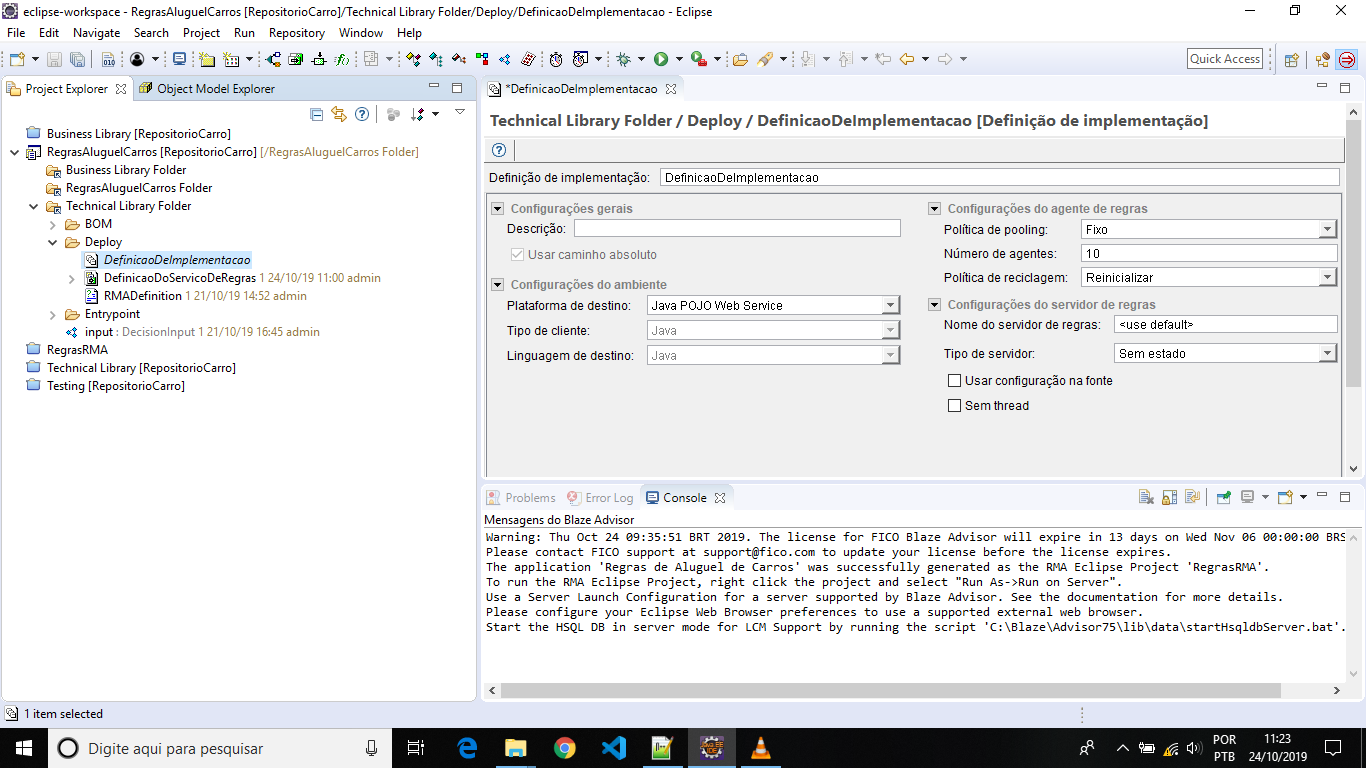The image size is (1366, 768).
Task: Select RMADefinition in the Deploy folder
Action: (142, 296)
